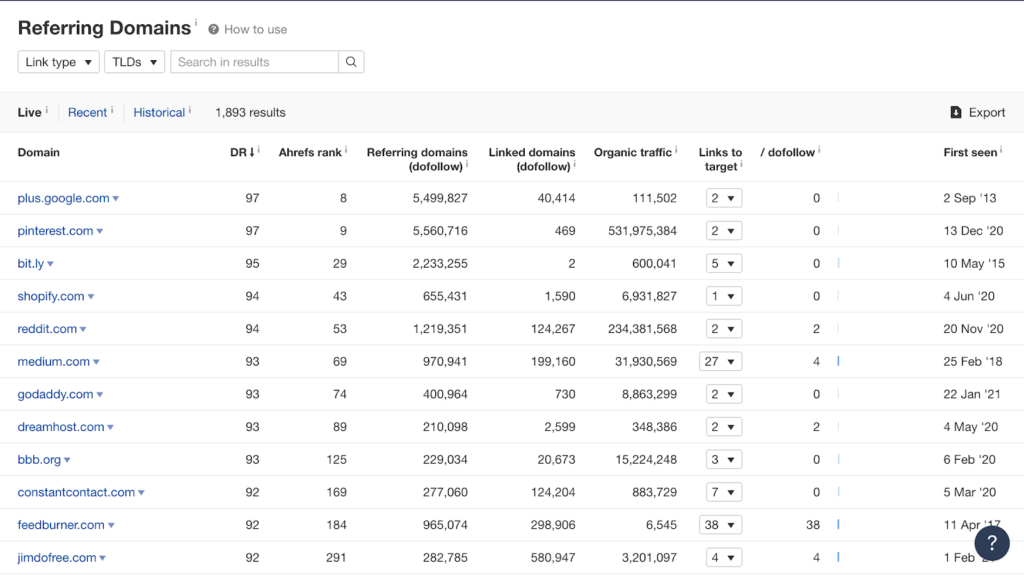
Task: Click the search magnifier icon button
Action: click(351, 62)
